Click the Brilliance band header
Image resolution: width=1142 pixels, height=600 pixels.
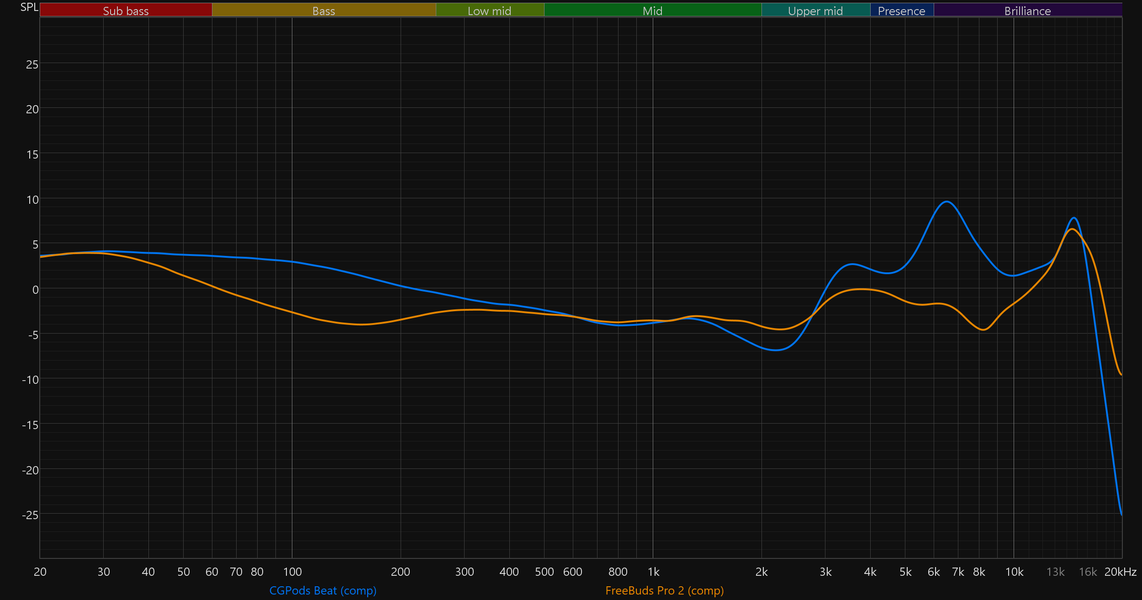tap(1028, 11)
